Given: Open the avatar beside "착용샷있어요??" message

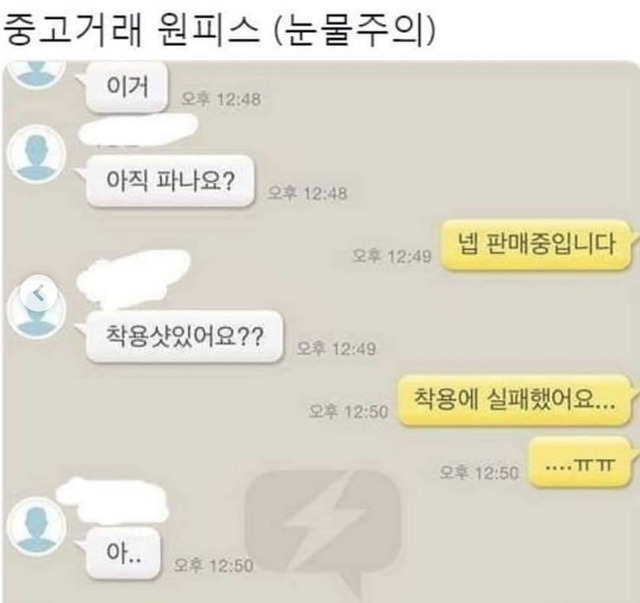Looking at the screenshot, I should (x=36, y=310).
